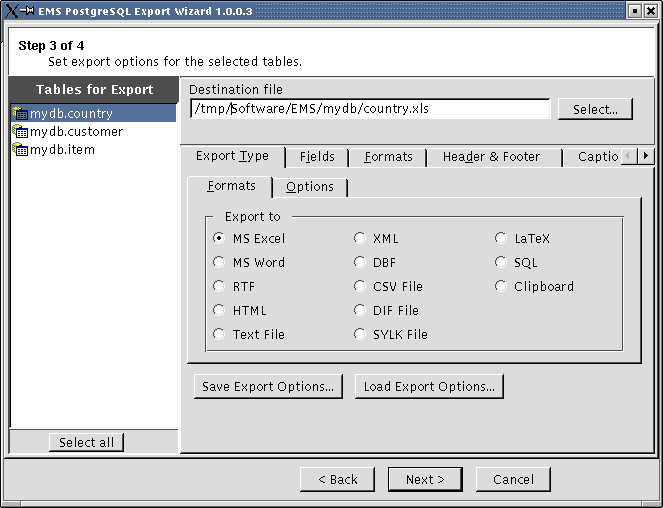The height and width of the screenshot is (508, 663).
Task: Click Load Export Options button
Action: 429,387
